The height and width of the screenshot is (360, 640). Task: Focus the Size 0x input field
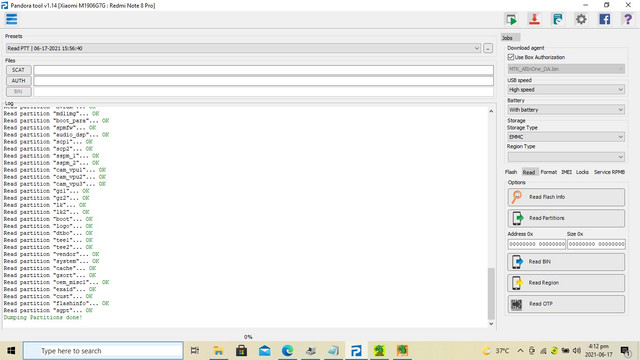coord(596,244)
